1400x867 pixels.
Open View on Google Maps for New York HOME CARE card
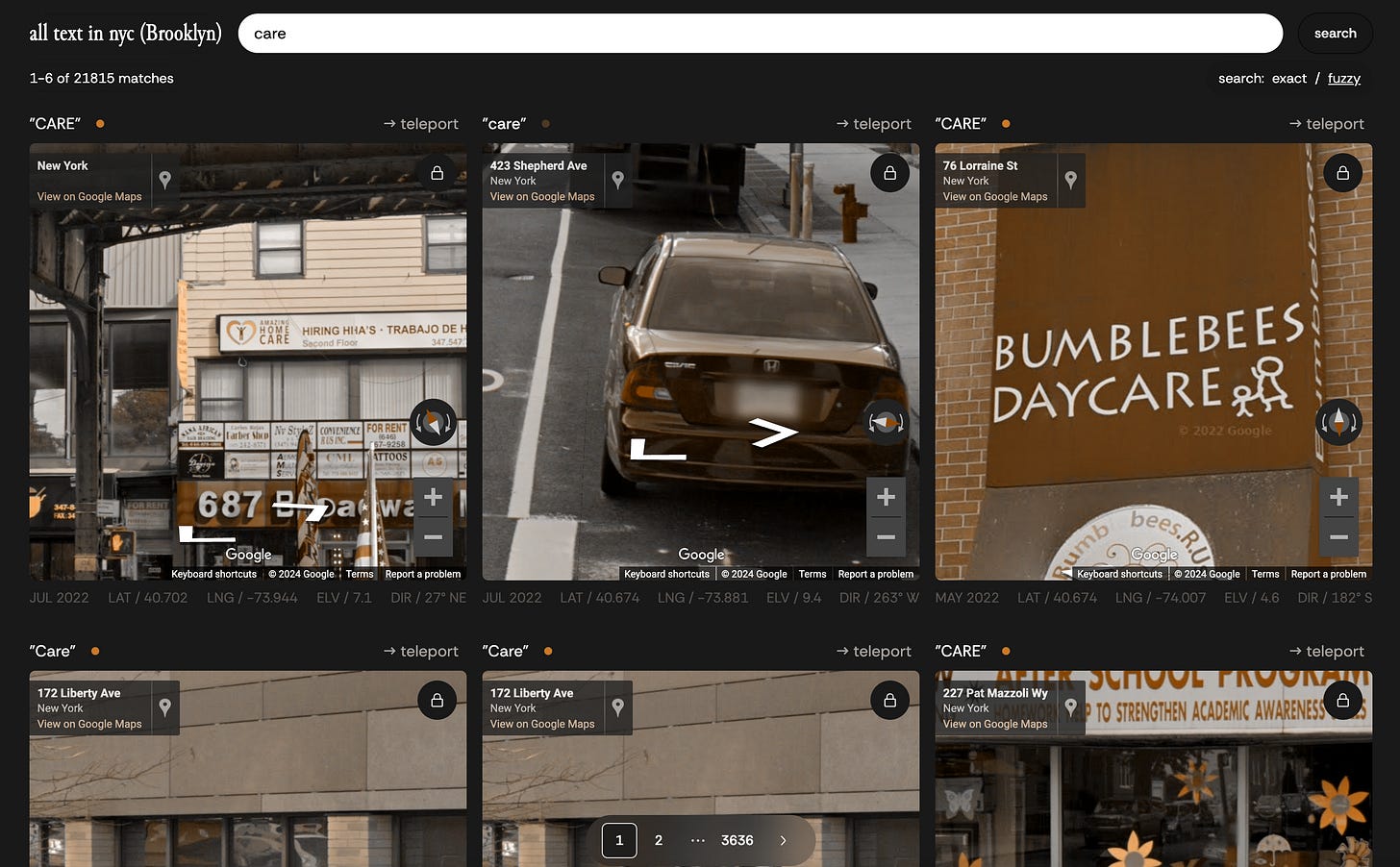[x=89, y=197]
